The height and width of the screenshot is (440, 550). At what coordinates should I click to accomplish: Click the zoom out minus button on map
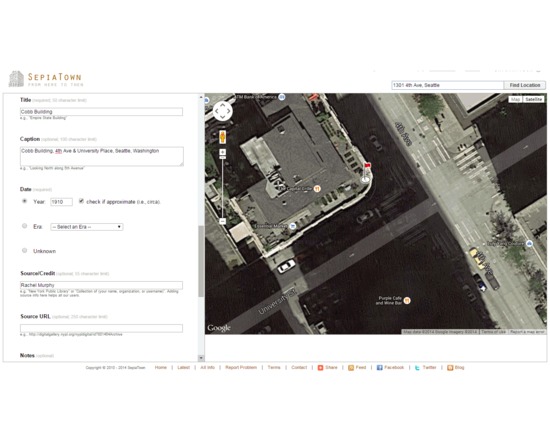[x=222, y=221]
